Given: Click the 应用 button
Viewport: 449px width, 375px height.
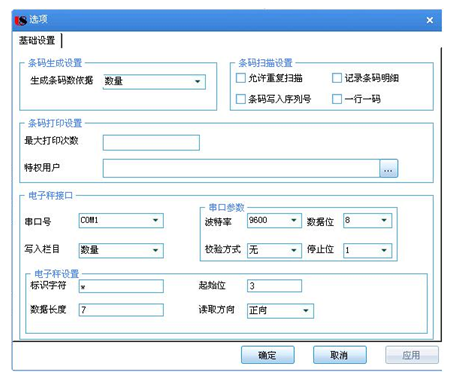Looking at the screenshot, I should tap(412, 355).
